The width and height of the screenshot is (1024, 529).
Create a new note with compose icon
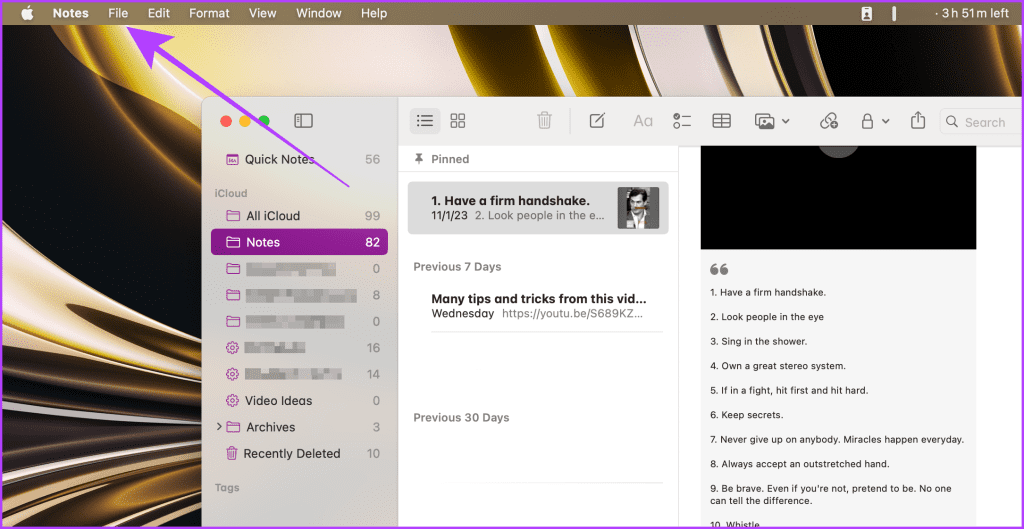coord(597,121)
